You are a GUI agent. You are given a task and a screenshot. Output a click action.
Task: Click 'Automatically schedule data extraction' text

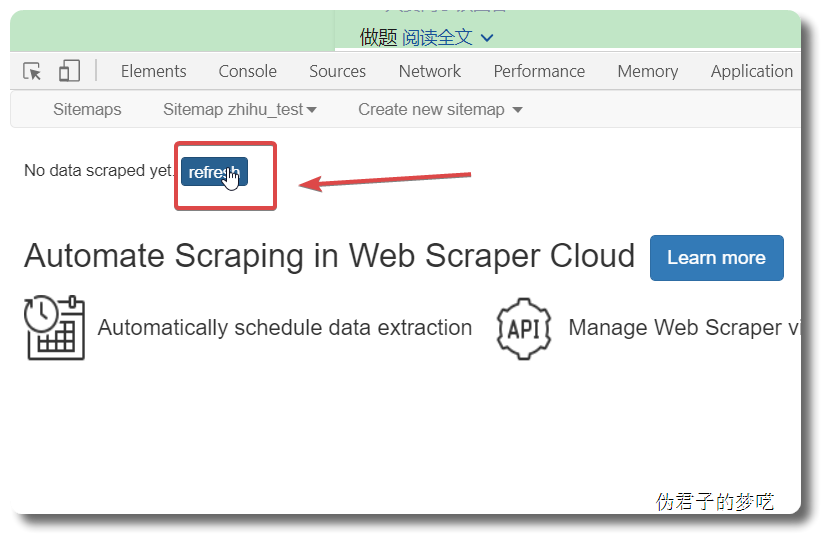point(285,328)
